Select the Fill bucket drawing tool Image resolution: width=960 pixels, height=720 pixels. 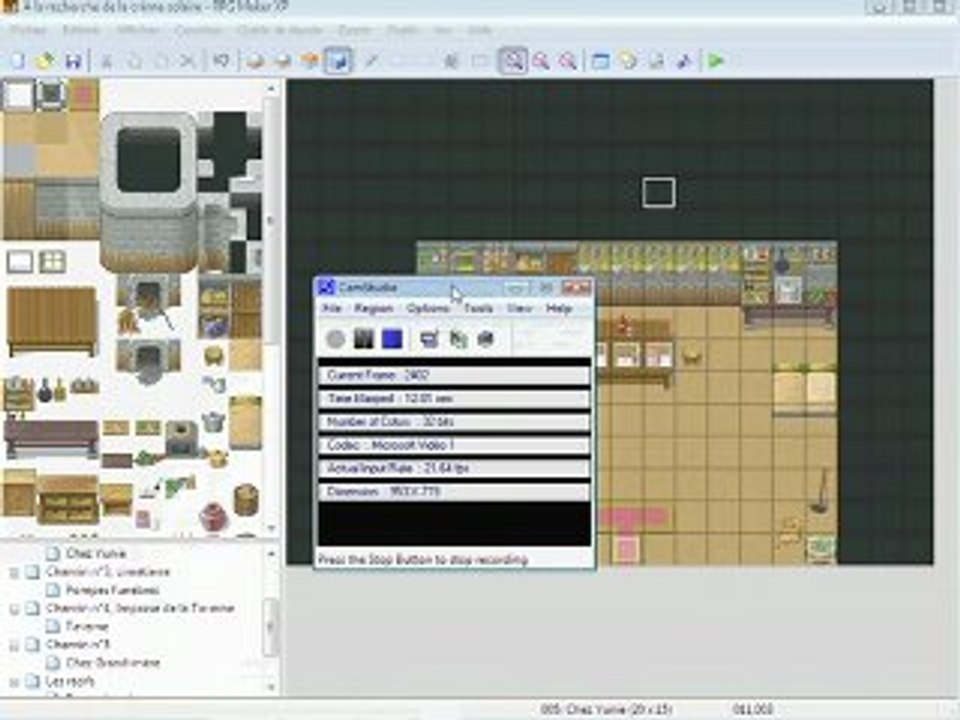452,61
